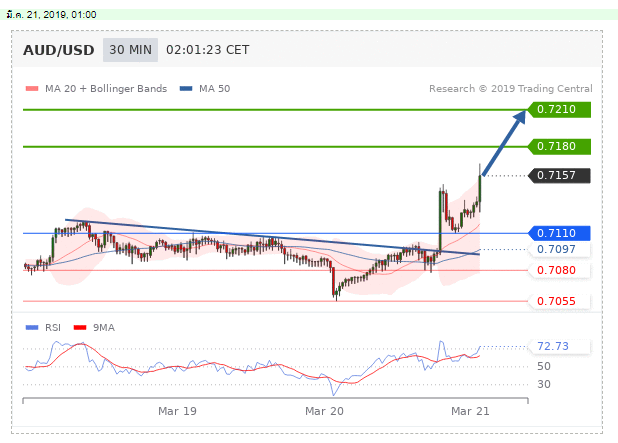Image resolution: width=618 pixels, height=443 pixels.
Task: Click the RSI 50 level label
Action: pyautogui.click(x=544, y=367)
